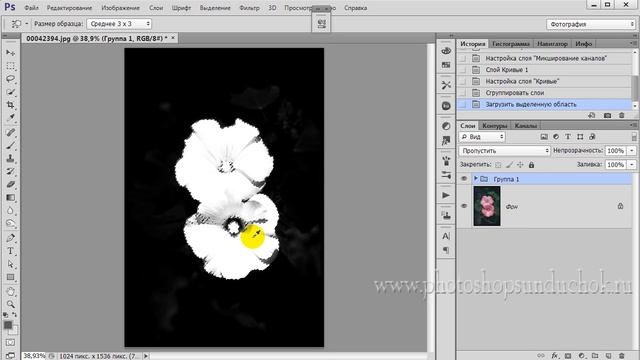
Task: Create a new group folder icon
Action: [595, 356]
